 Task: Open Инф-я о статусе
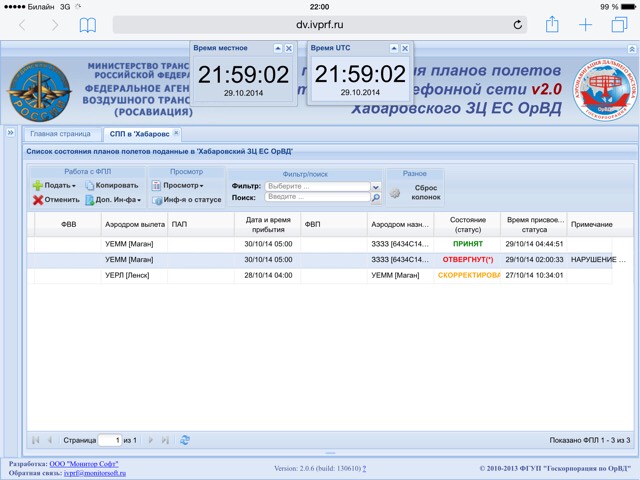pyautogui.click(x=187, y=200)
